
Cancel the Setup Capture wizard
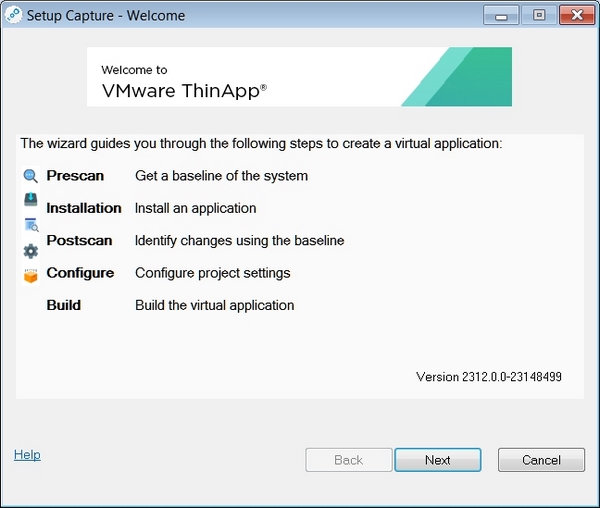[x=541, y=460]
